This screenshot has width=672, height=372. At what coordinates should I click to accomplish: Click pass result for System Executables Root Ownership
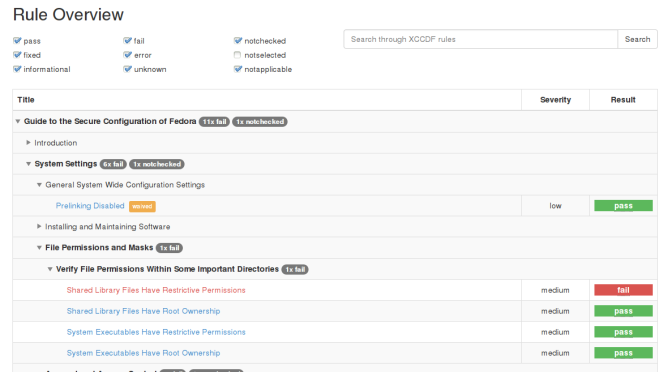click(623, 353)
